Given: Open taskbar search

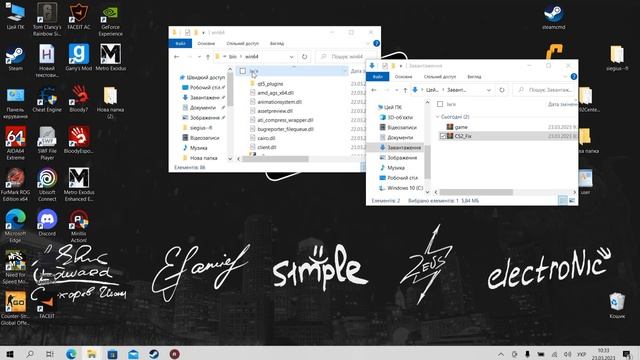Looking at the screenshot, I should [30, 354].
